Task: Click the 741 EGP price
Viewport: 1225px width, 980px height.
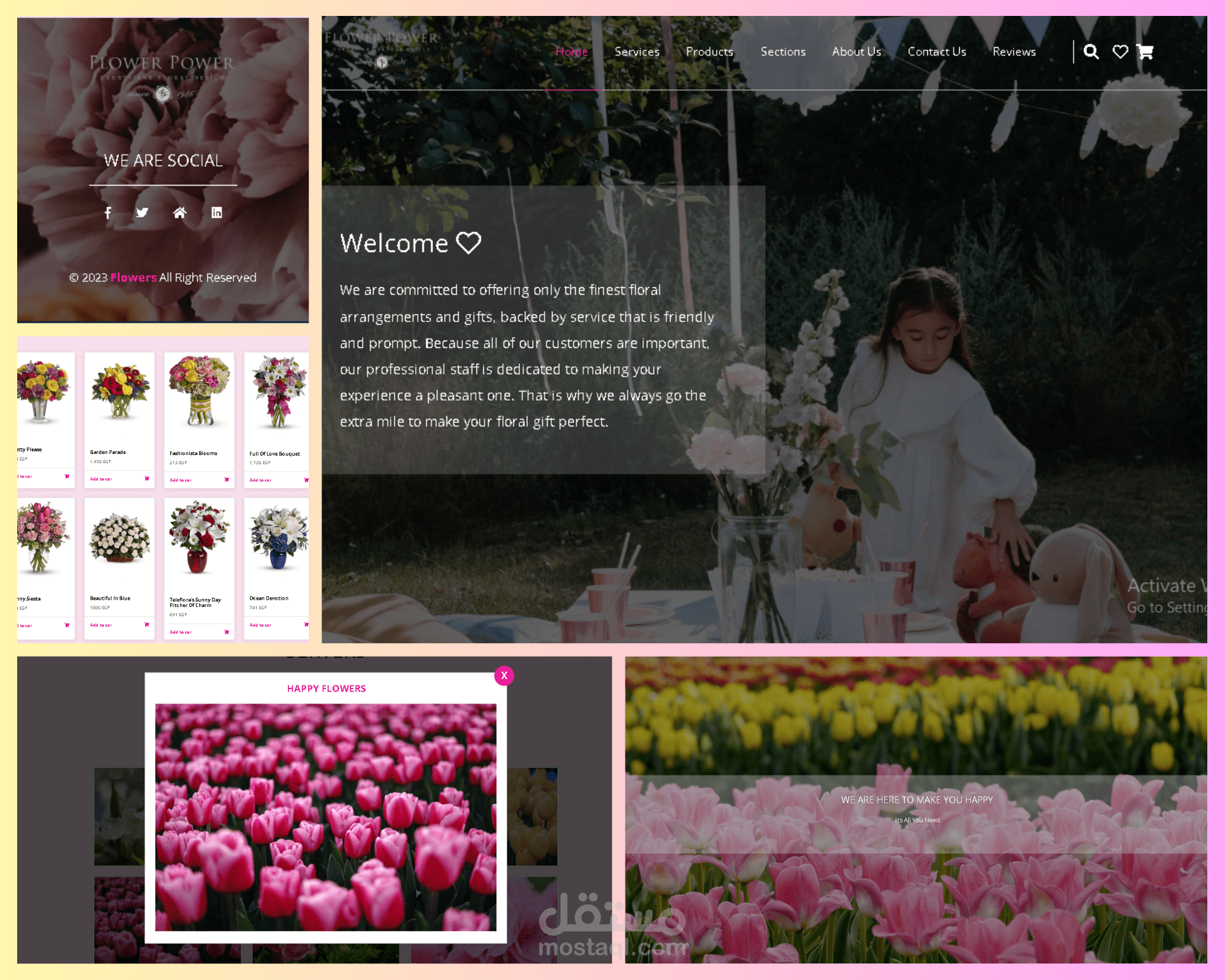Action: coord(258,608)
